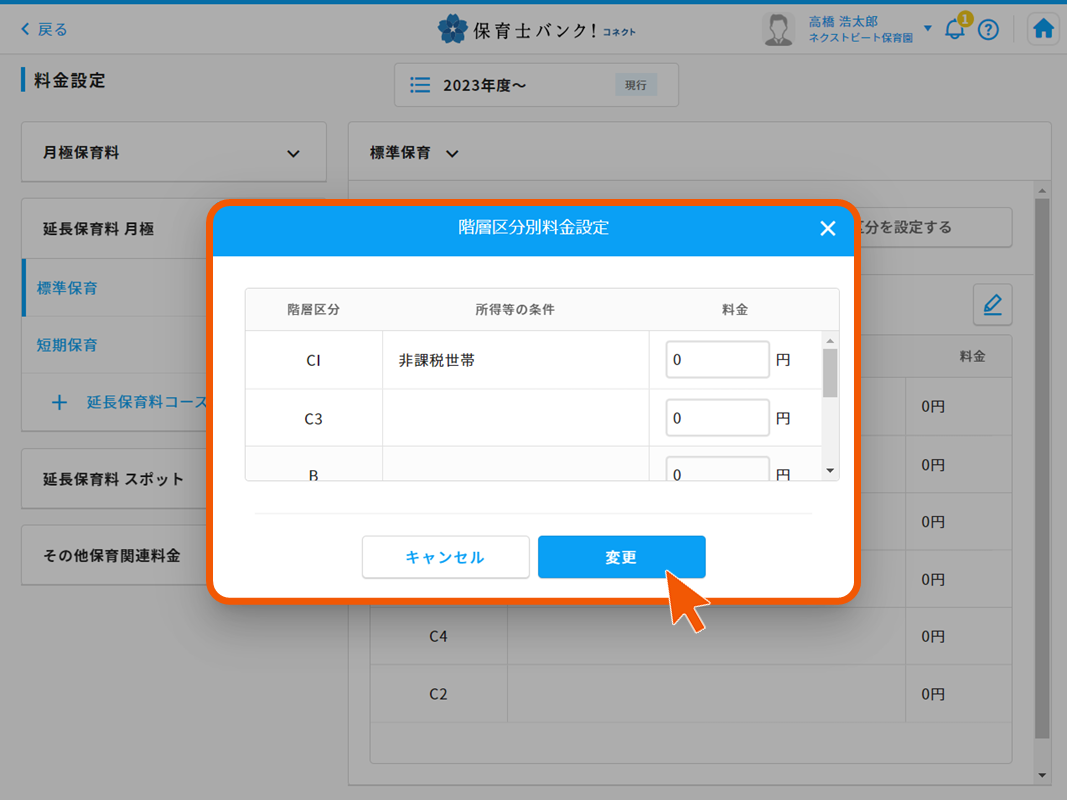The image size is (1067, 800).
Task: Click the CI row fee input field
Action: pyautogui.click(x=717, y=360)
